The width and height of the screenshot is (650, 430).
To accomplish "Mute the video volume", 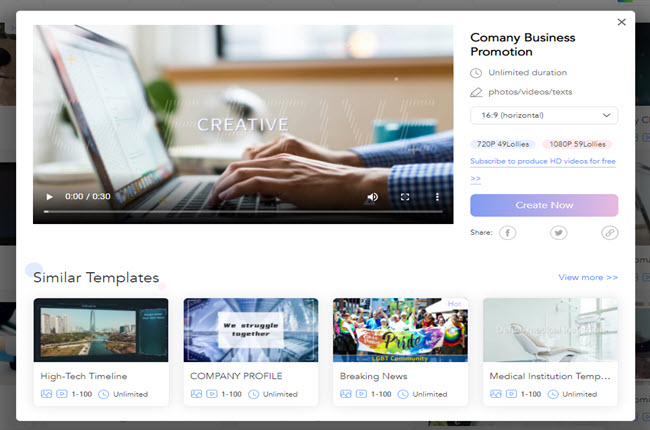I will [372, 197].
